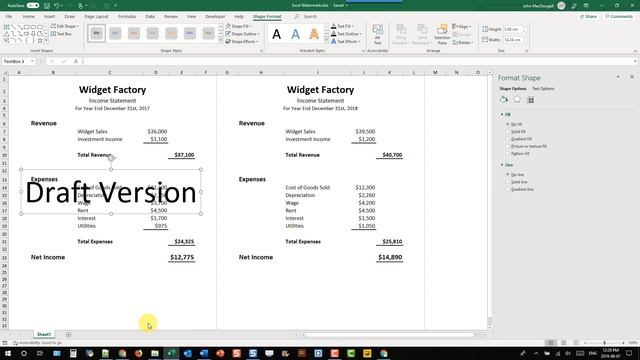Click the Insert Function fx icon
640x360 pixels.
pyautogui.click(x=76, y=61)
